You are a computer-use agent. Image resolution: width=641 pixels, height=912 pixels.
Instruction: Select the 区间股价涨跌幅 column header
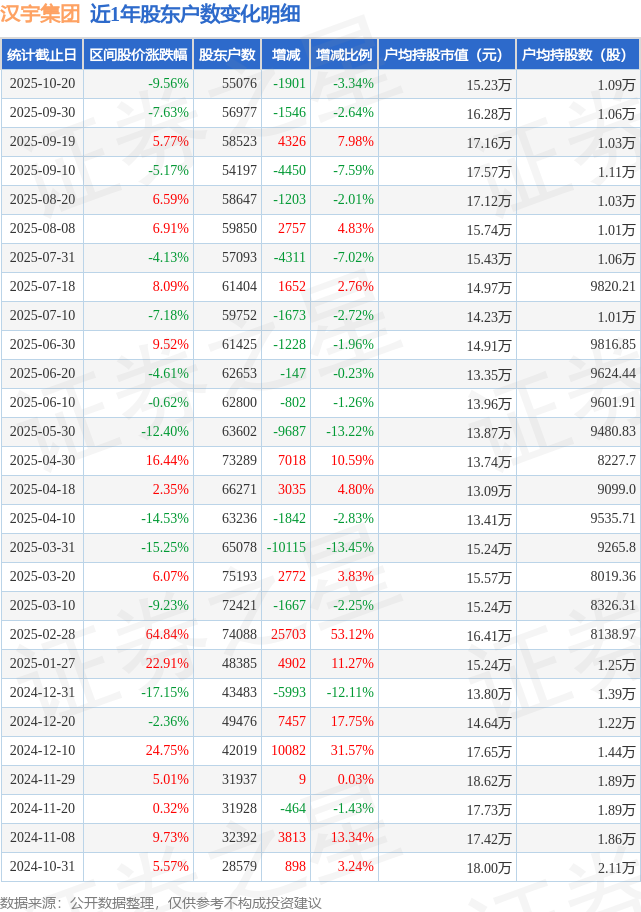138,55
